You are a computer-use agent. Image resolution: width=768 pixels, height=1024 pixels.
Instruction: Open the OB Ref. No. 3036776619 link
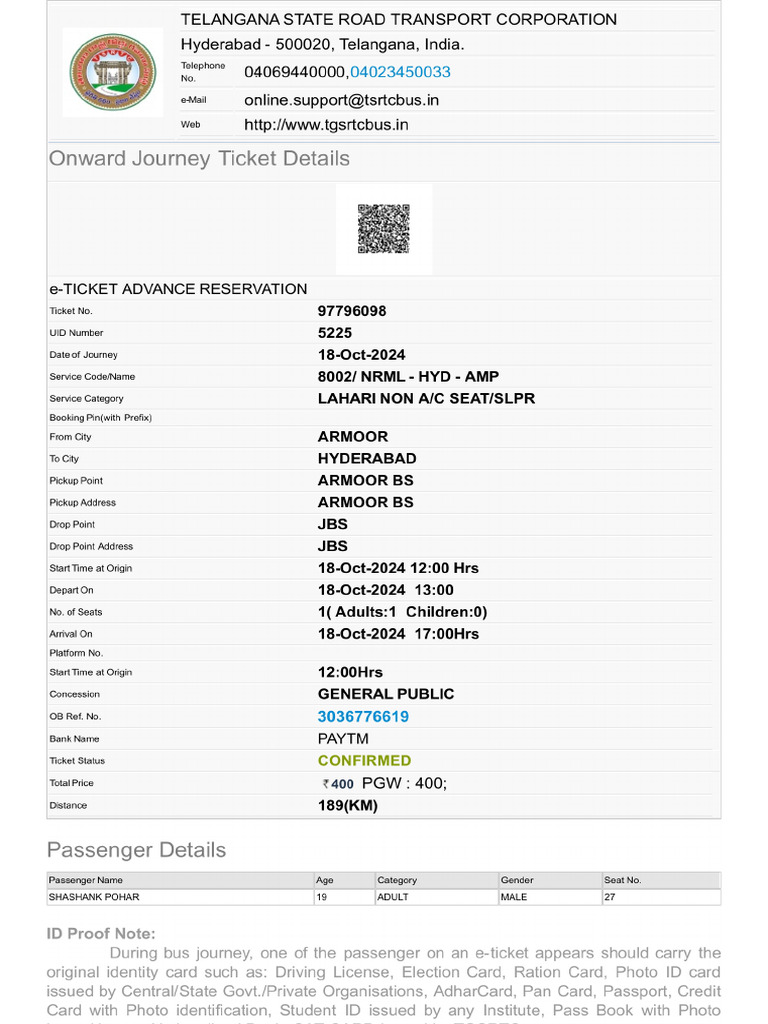tap(363, 716)
